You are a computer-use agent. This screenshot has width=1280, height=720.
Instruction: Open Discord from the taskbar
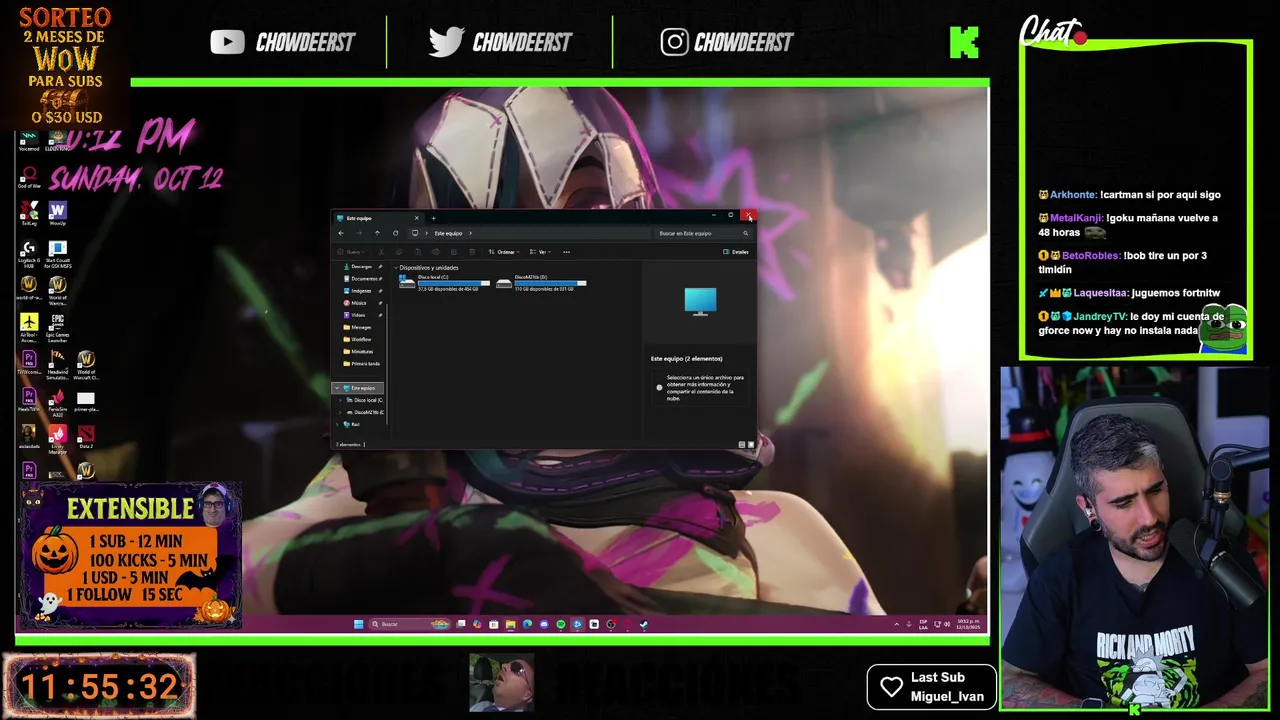[x=544, y=624]
